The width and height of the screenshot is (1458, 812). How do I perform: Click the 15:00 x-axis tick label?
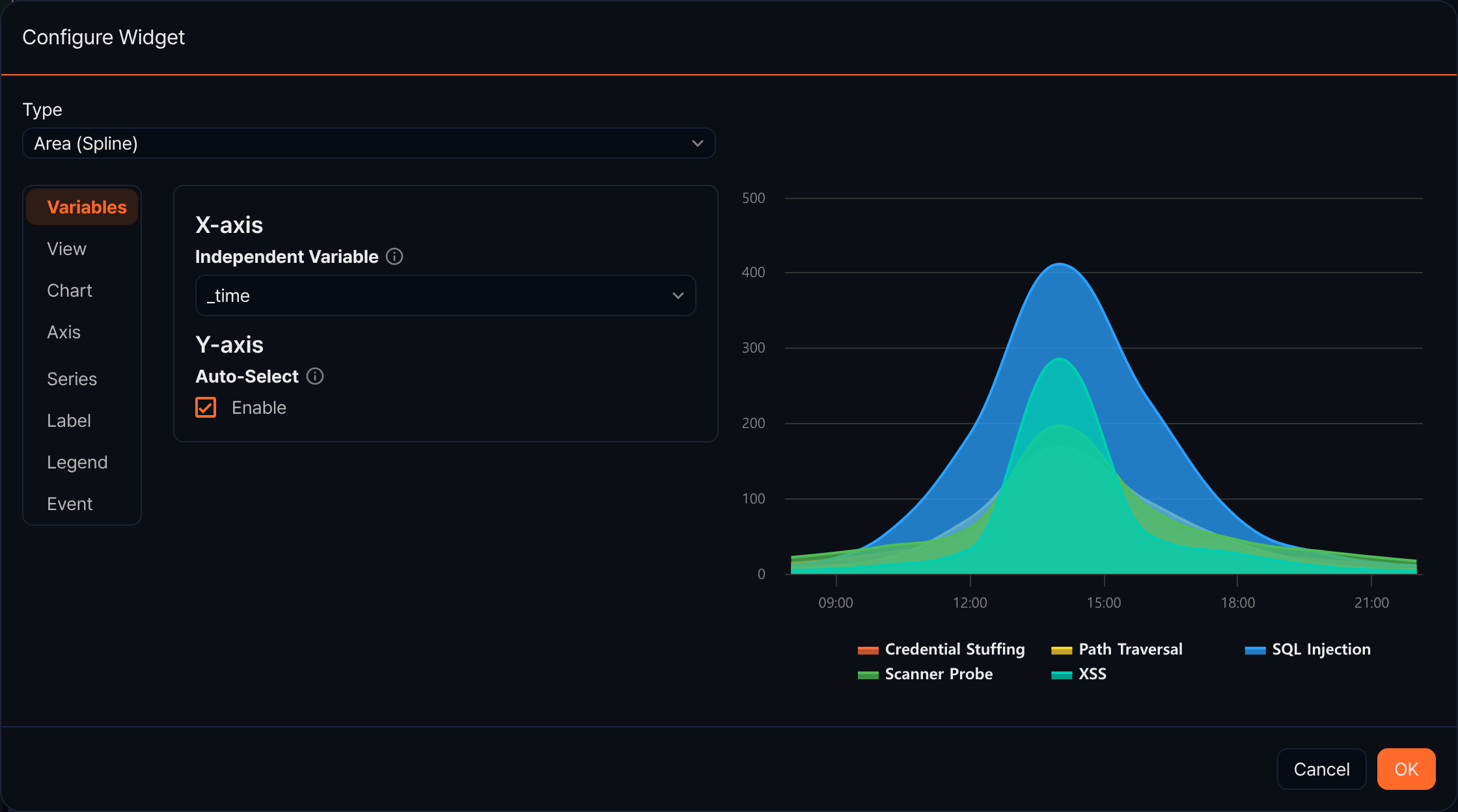coord(1104,602)
